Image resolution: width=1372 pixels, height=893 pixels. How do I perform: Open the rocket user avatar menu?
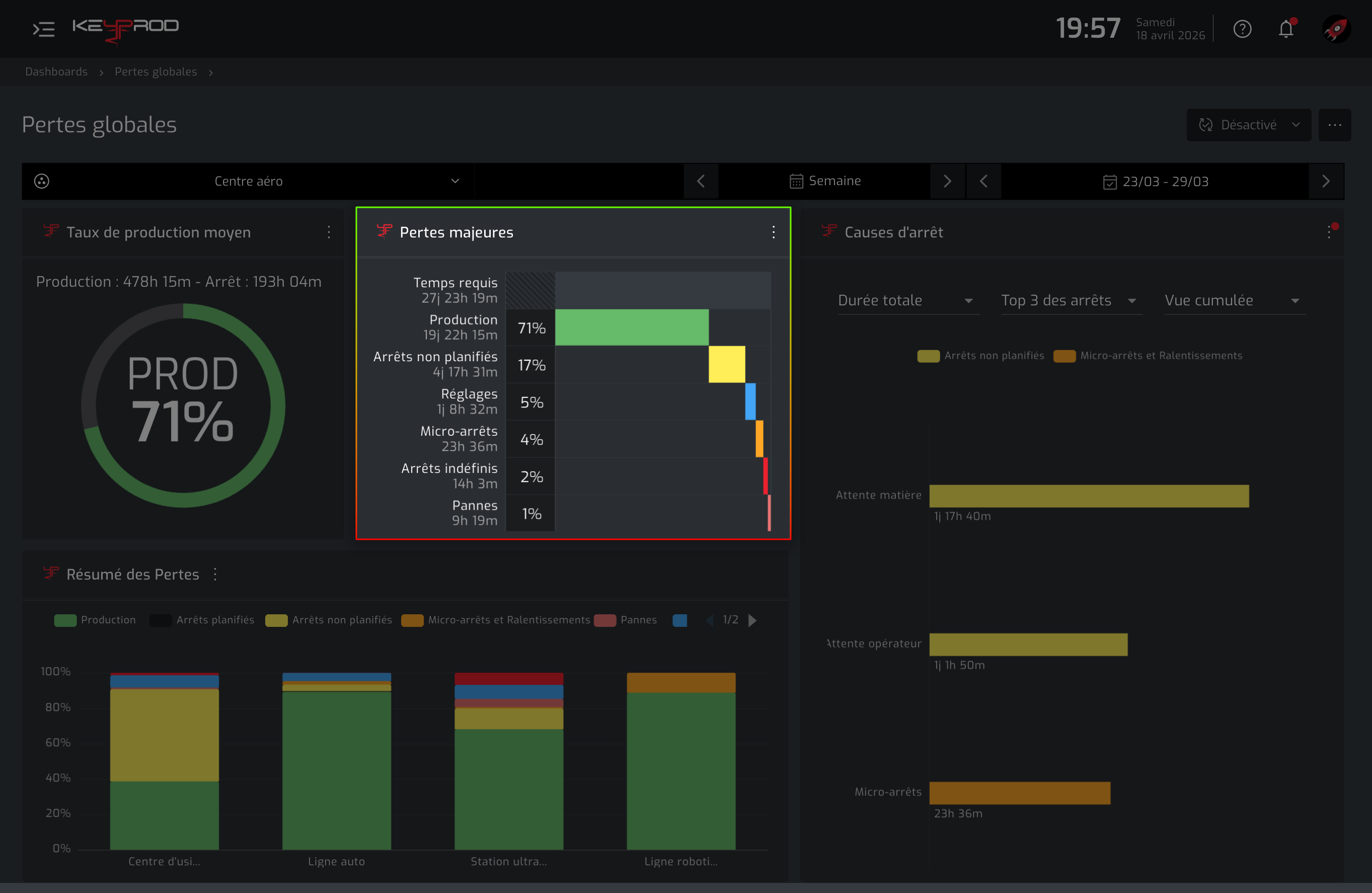pyautogui.click(x=1336, y=29)
